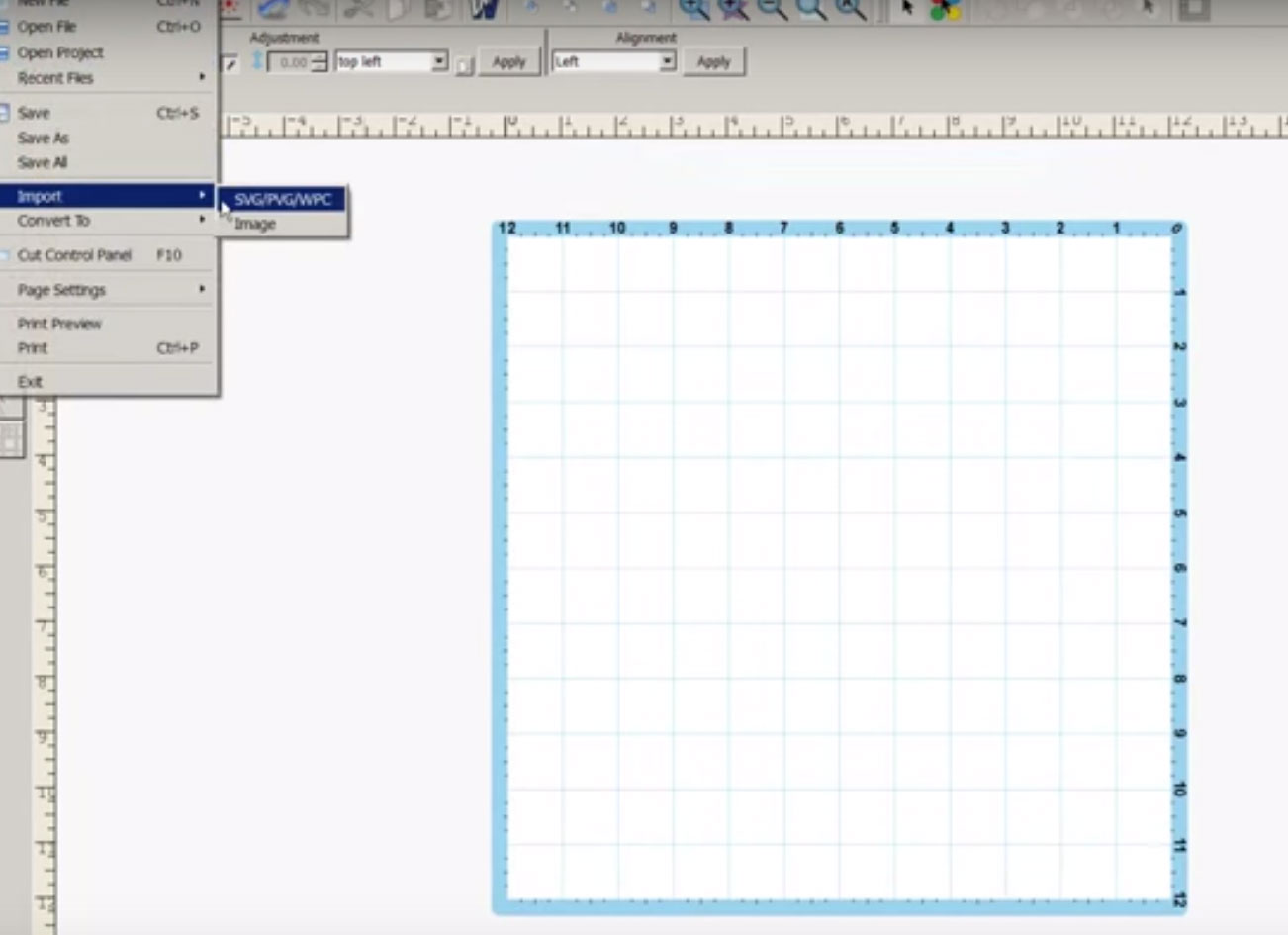
Task: Open the multicolor circles color tool
Action: pos(945,9)
